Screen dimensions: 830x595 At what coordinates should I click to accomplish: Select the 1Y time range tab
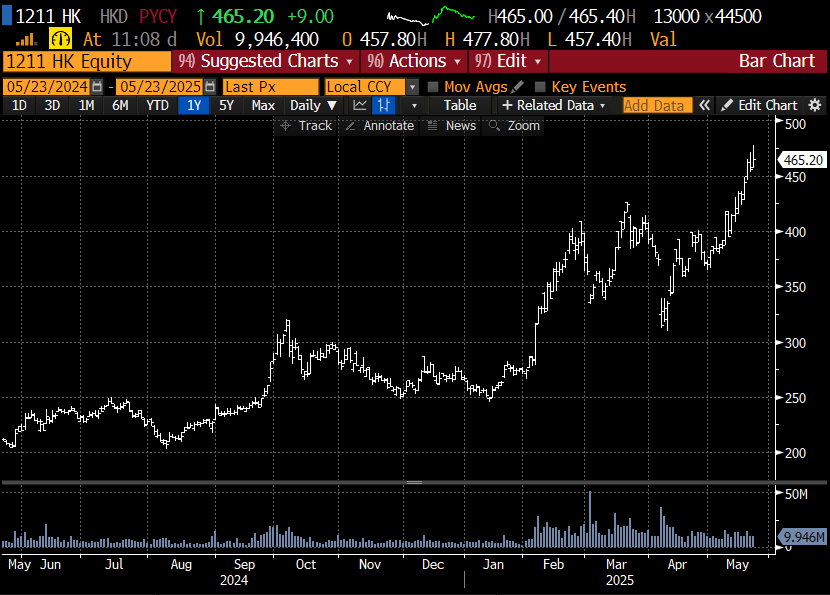[194, 105]
